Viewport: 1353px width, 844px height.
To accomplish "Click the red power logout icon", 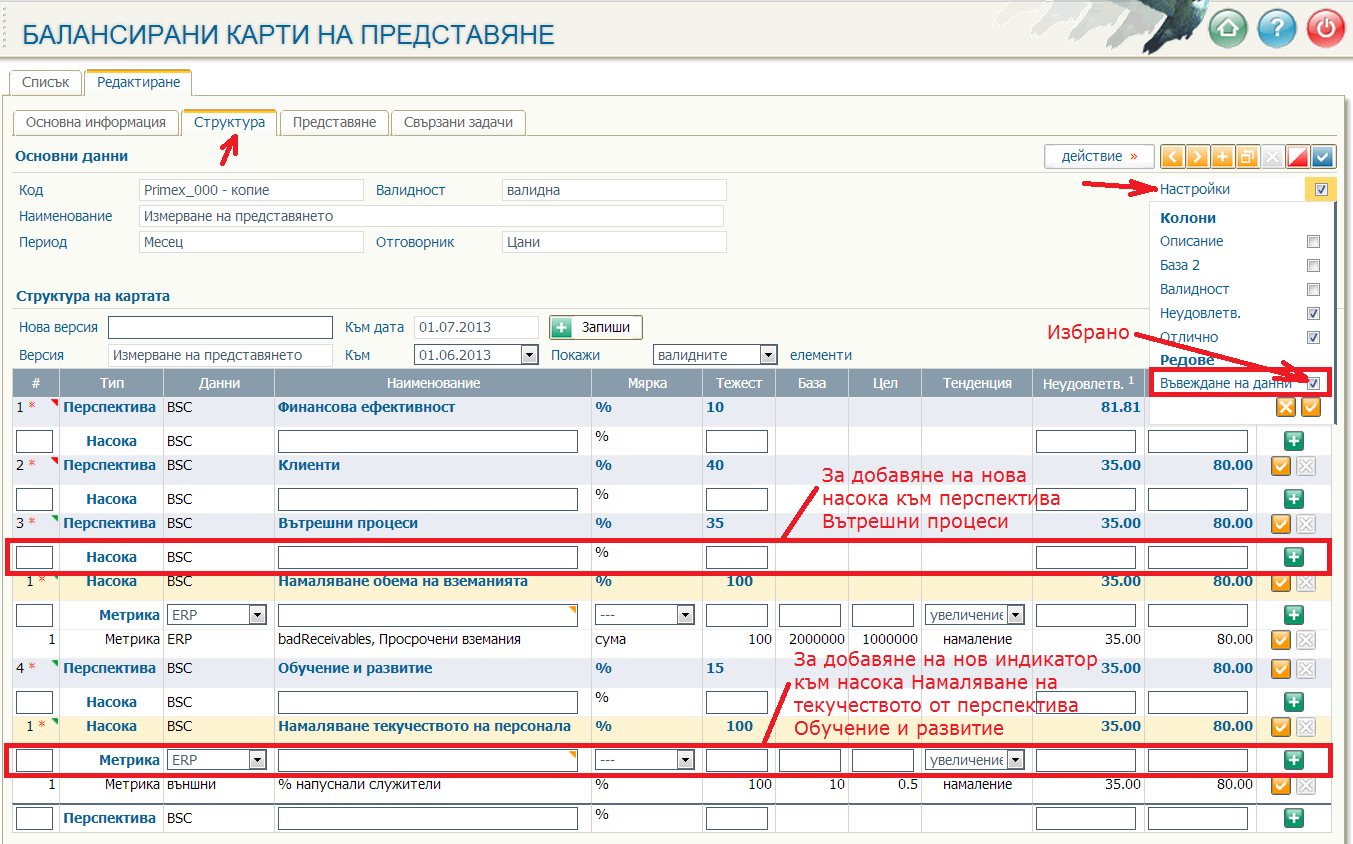I will pos(1326,28).
